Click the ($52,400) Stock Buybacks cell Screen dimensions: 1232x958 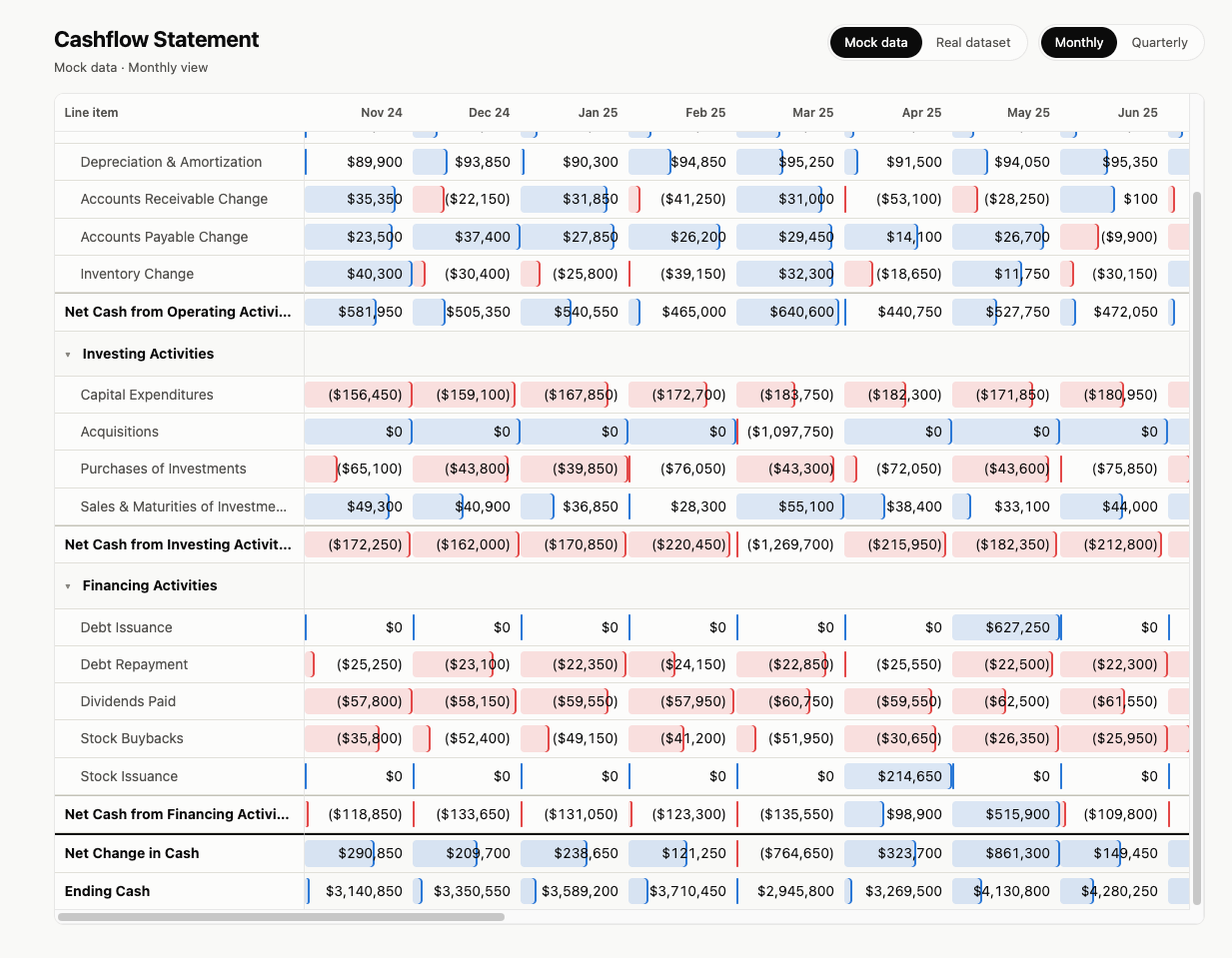click(x=466, y=738)
